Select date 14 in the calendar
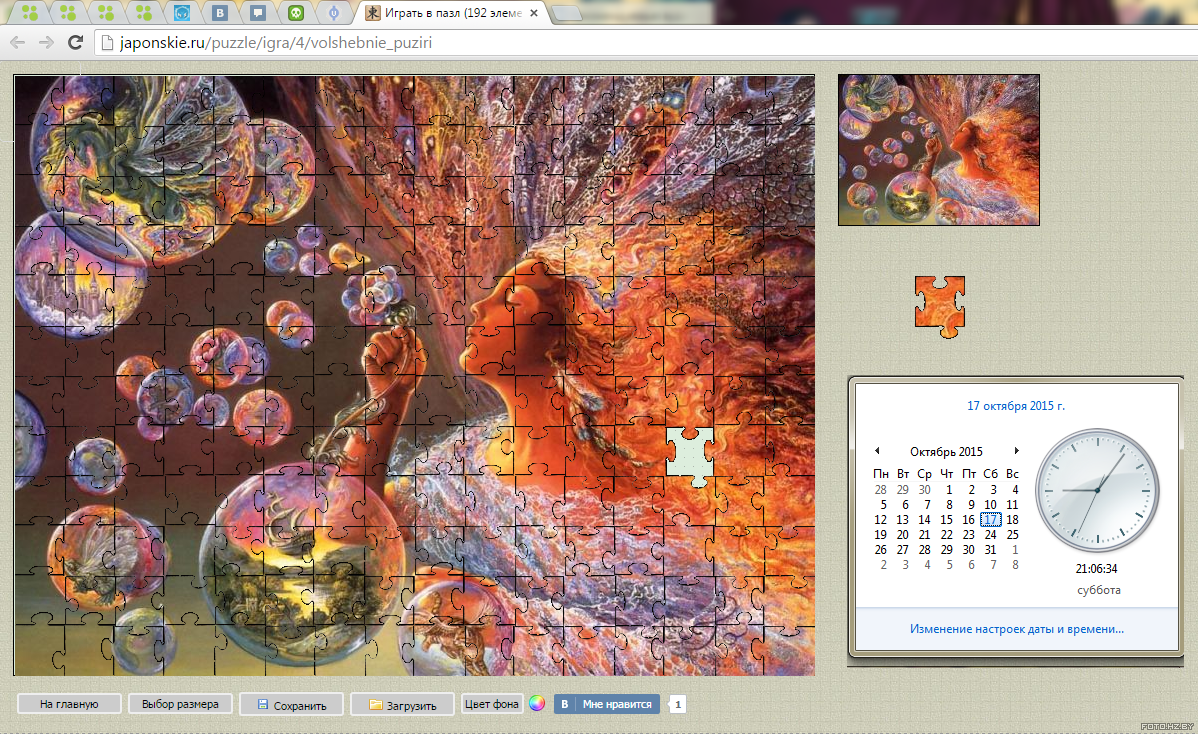Viewport: 1198px width, 734px height. point(924,519)
